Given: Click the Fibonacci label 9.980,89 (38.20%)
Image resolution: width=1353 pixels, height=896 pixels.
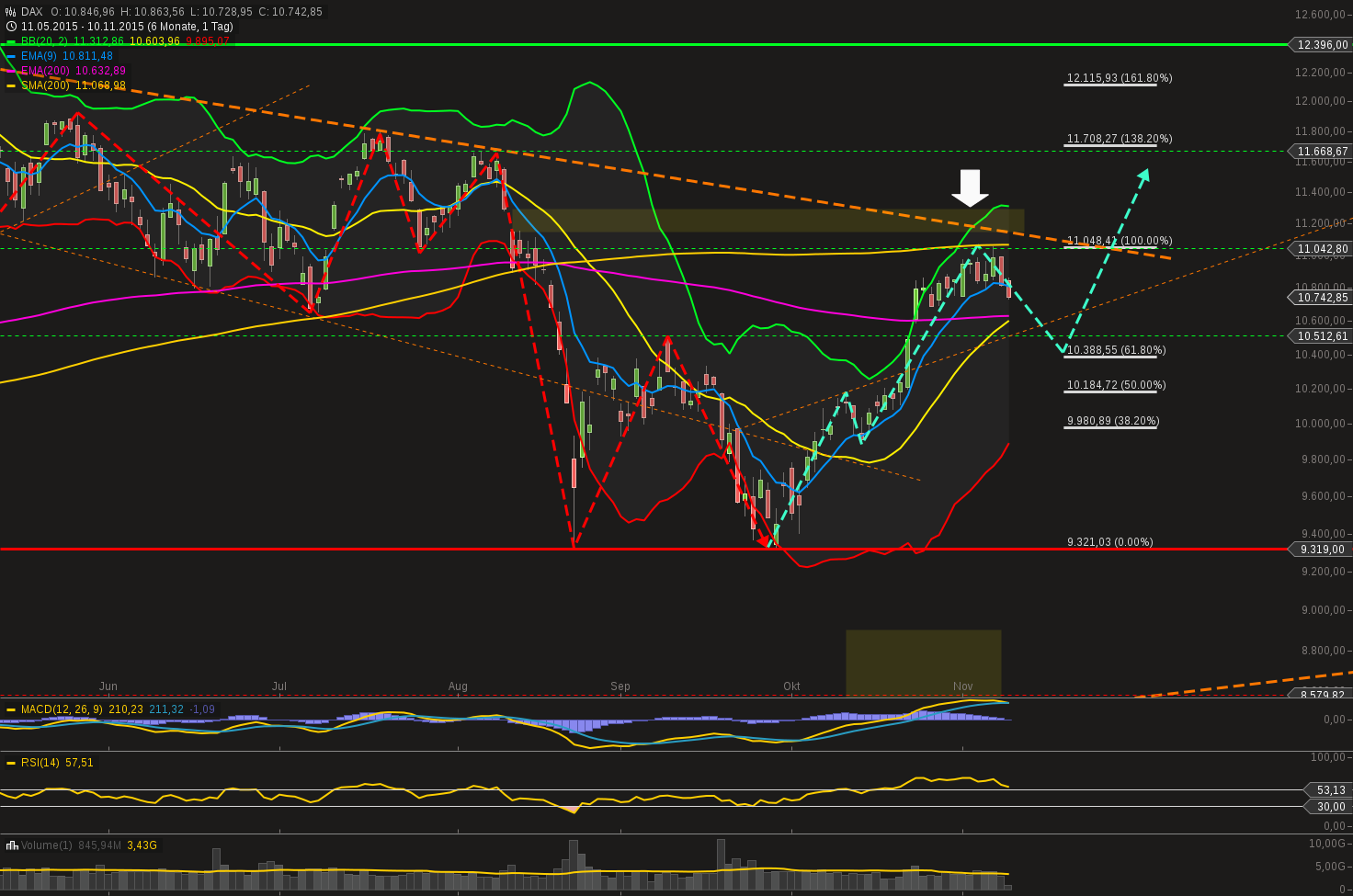Looking at the screenshot, I should (1113, 421).
